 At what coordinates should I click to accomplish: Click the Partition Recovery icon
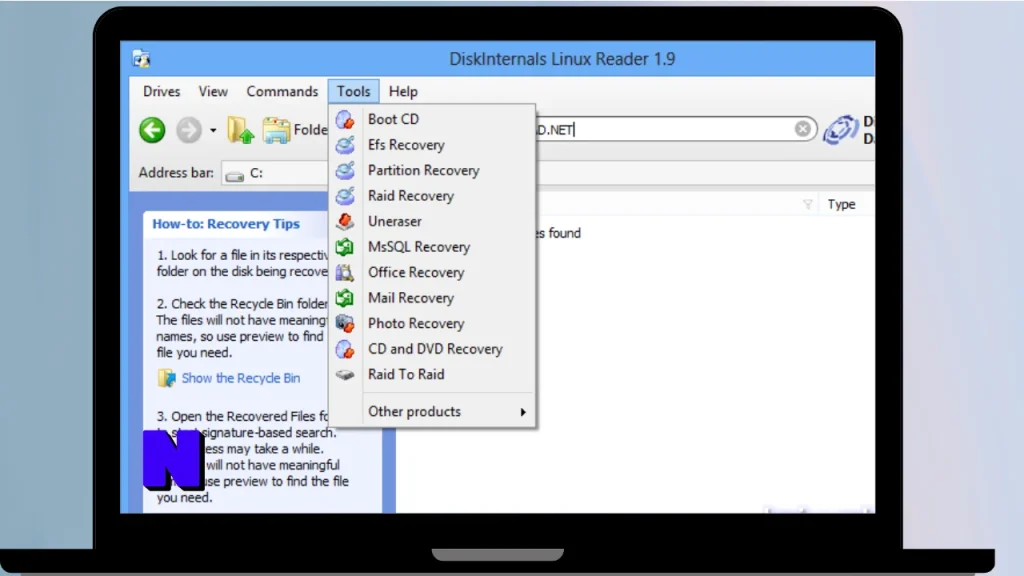point(345,170)
